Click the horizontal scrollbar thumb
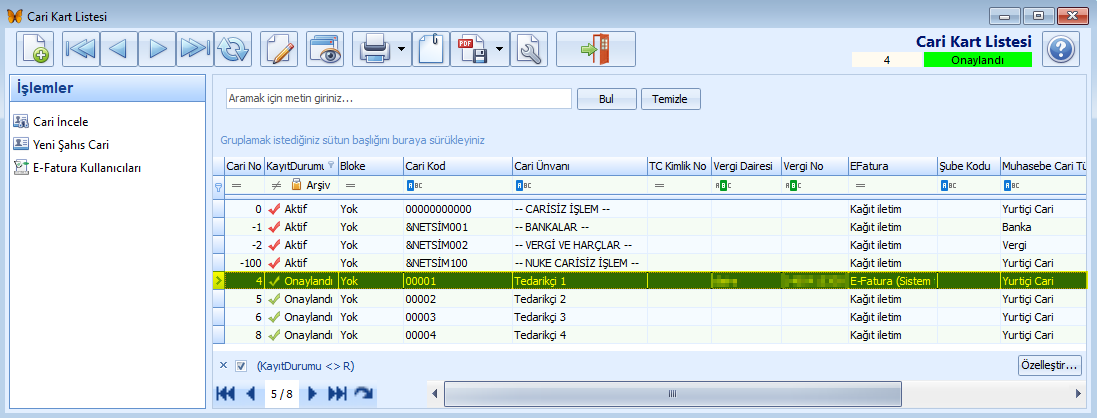This screenshot has width=1097, height=418. [672, 394]
